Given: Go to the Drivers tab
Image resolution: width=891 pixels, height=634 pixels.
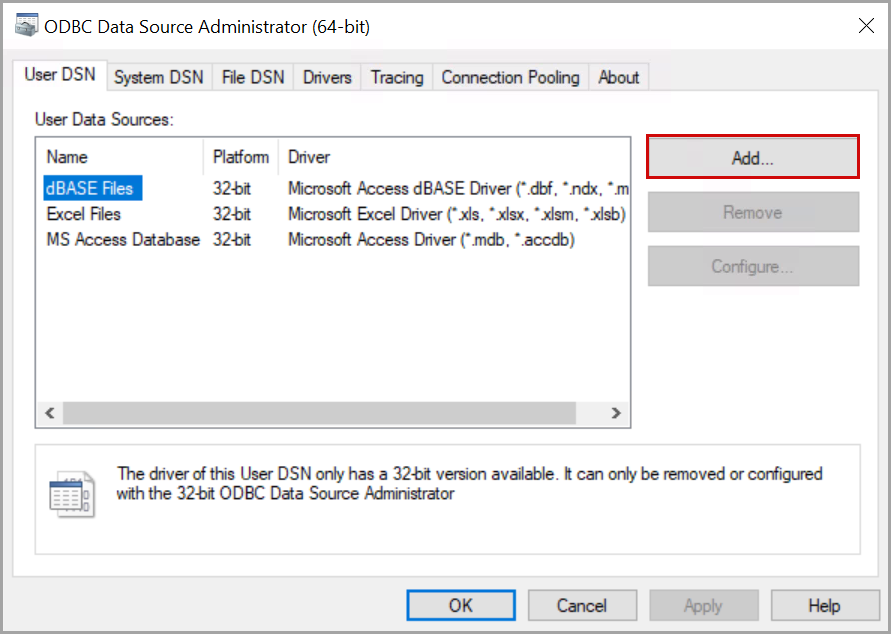Looking at the screenshot, I should (x=327, y=77).
